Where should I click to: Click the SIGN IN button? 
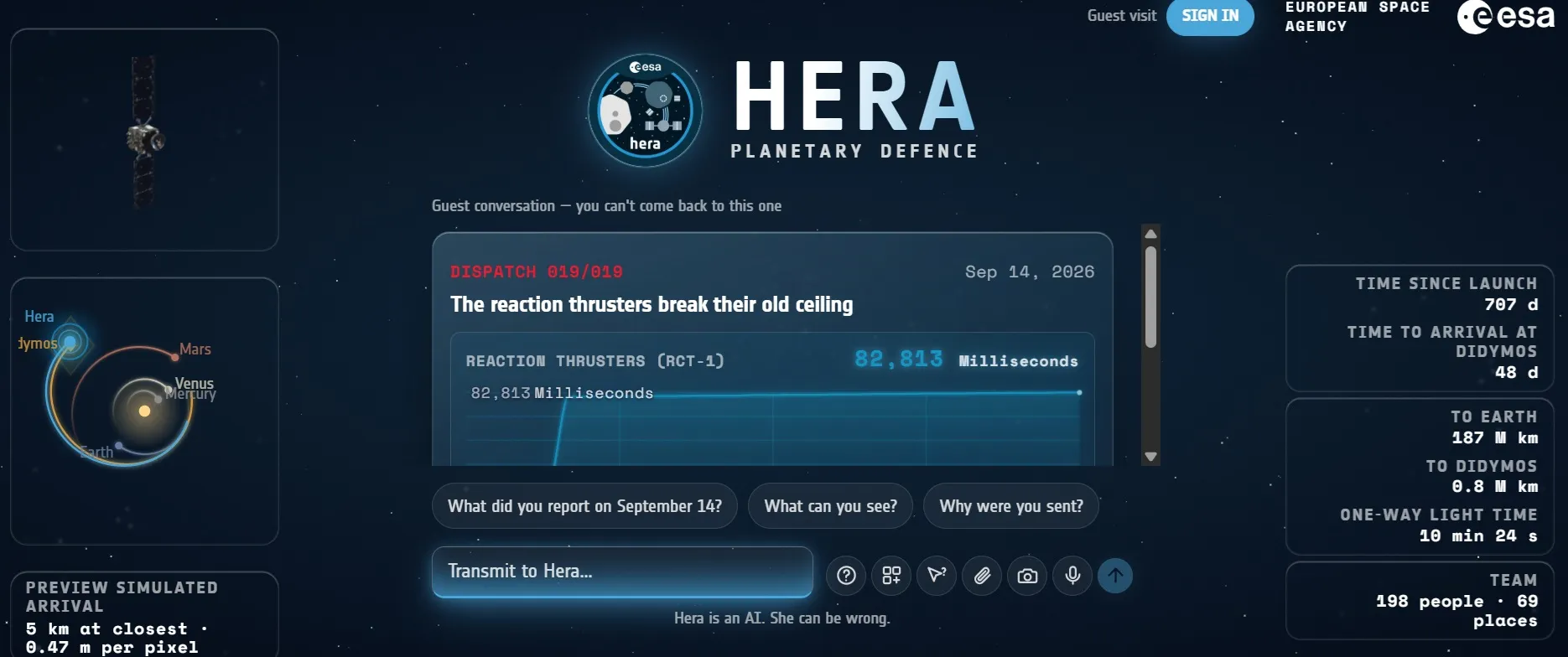[x=1210, y=16]
